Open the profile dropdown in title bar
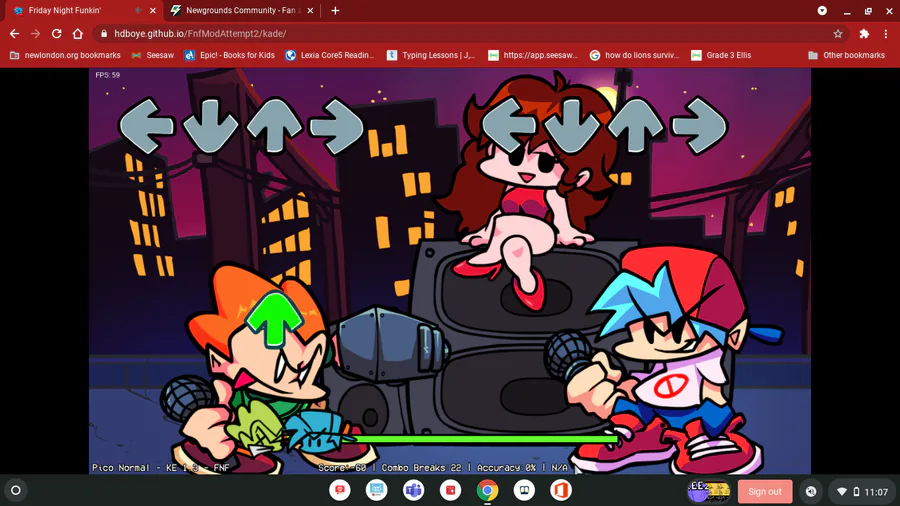Viewport: 900px width, 506px height. (822, 10)
